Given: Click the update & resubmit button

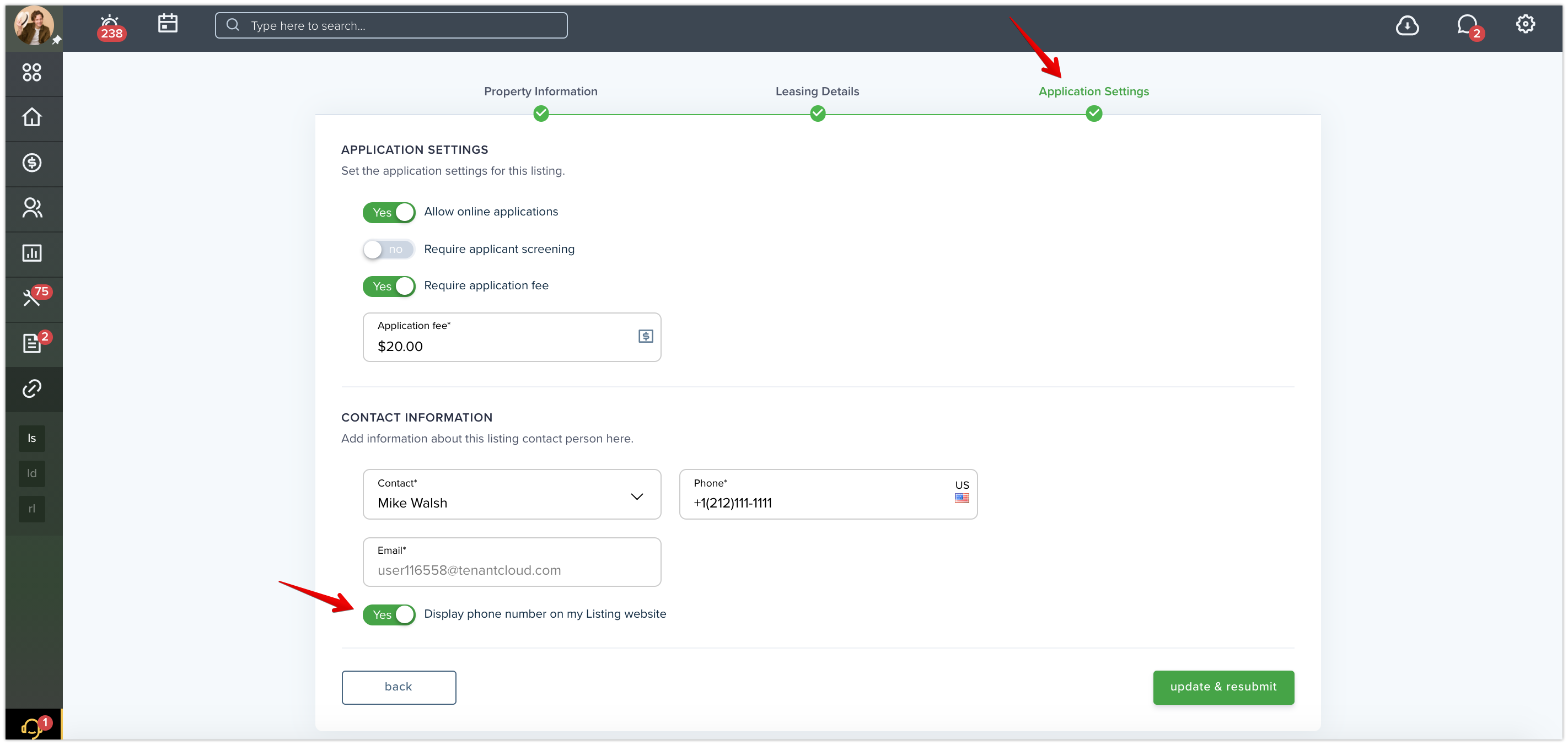Looking at the screenshot, I should tap(1223, 687).
